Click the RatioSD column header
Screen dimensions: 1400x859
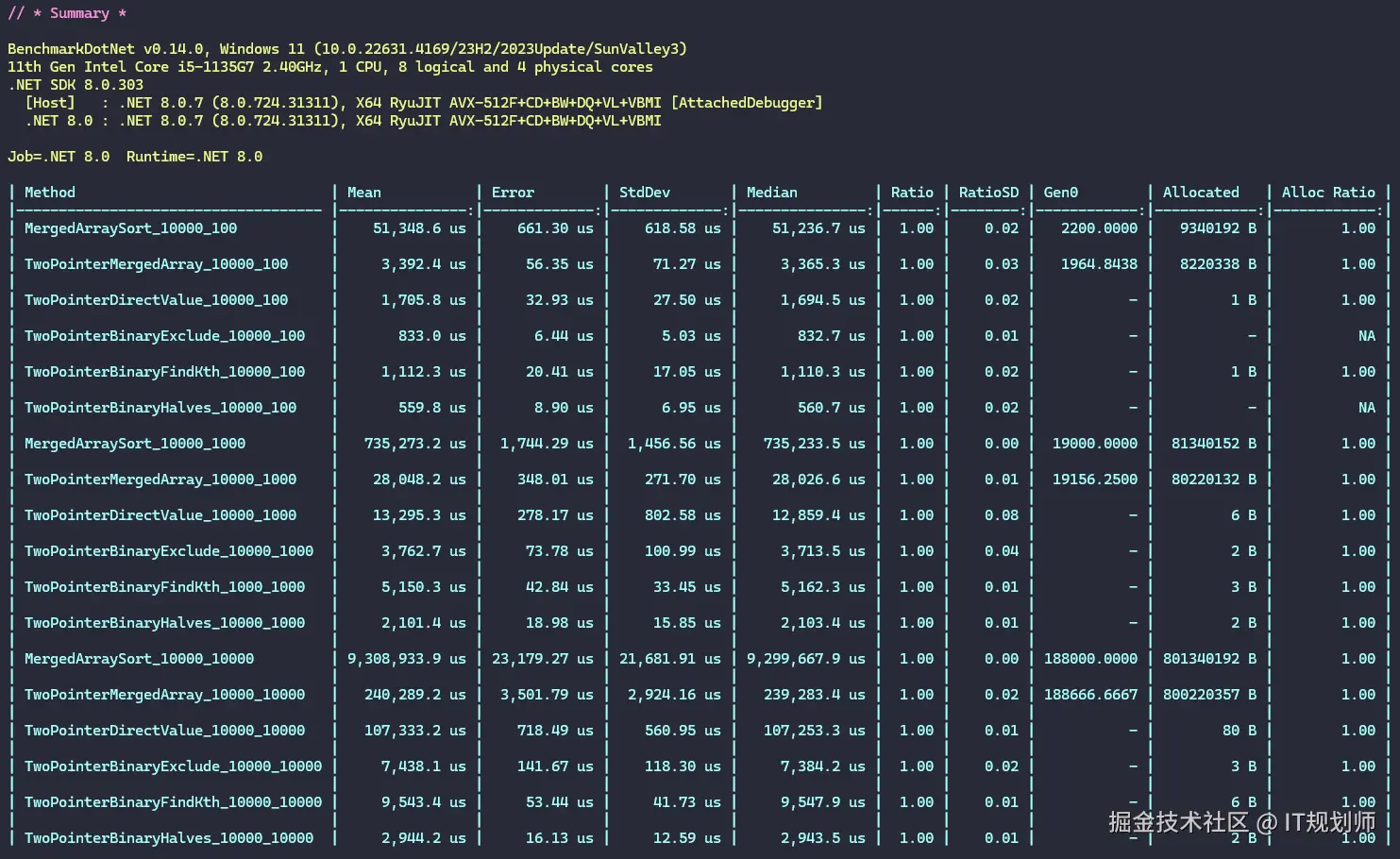[988, 193]
